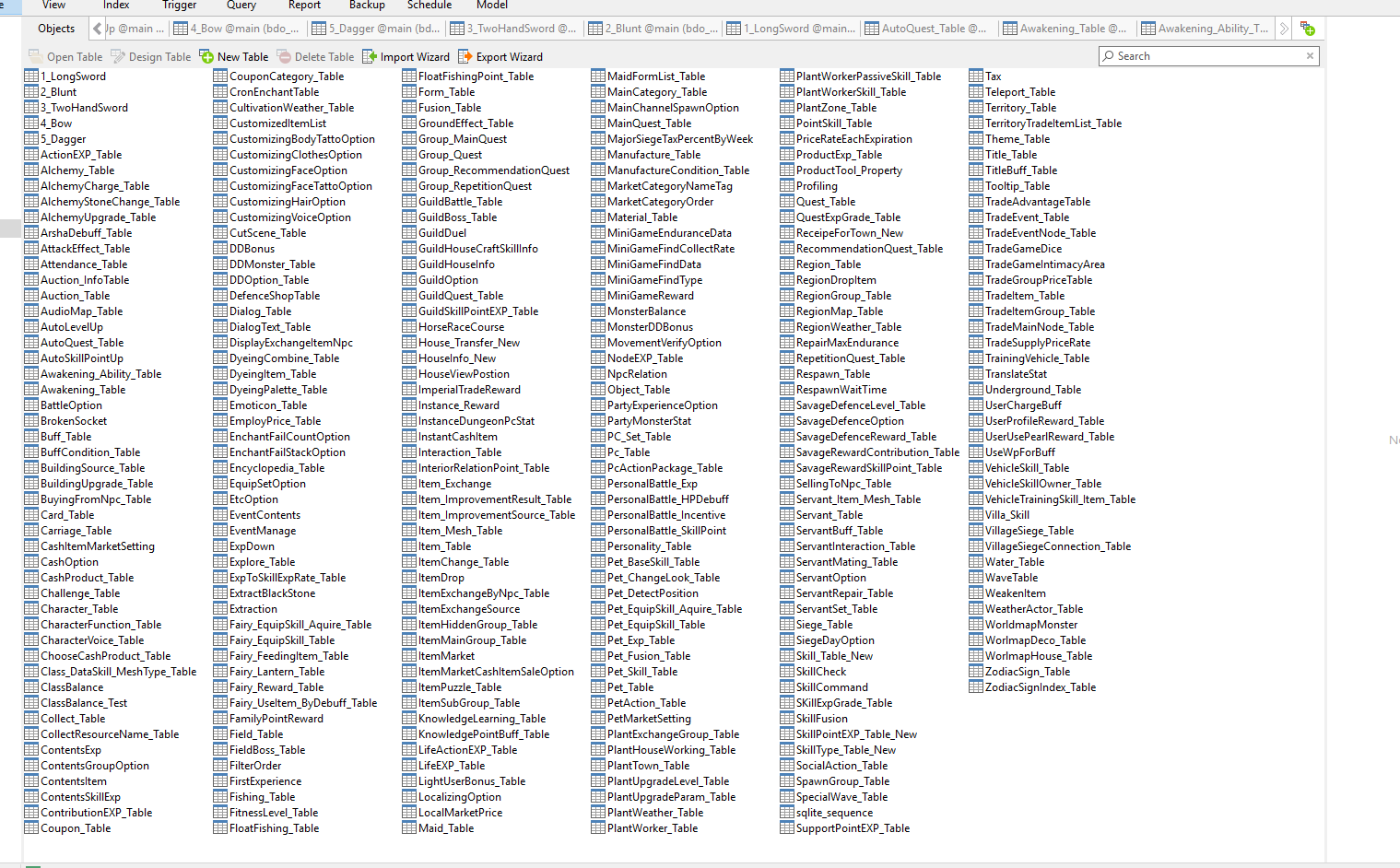Image resolution: width=1400 pixels, height=868 pixels.
Task: Click the Design Table toolbar icon
Action: (117, 57)
